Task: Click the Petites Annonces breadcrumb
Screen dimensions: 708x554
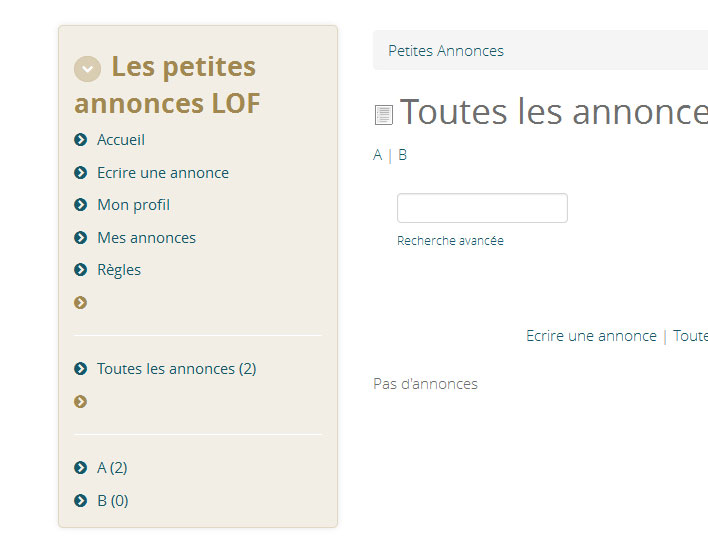Action: coord(446,51)
